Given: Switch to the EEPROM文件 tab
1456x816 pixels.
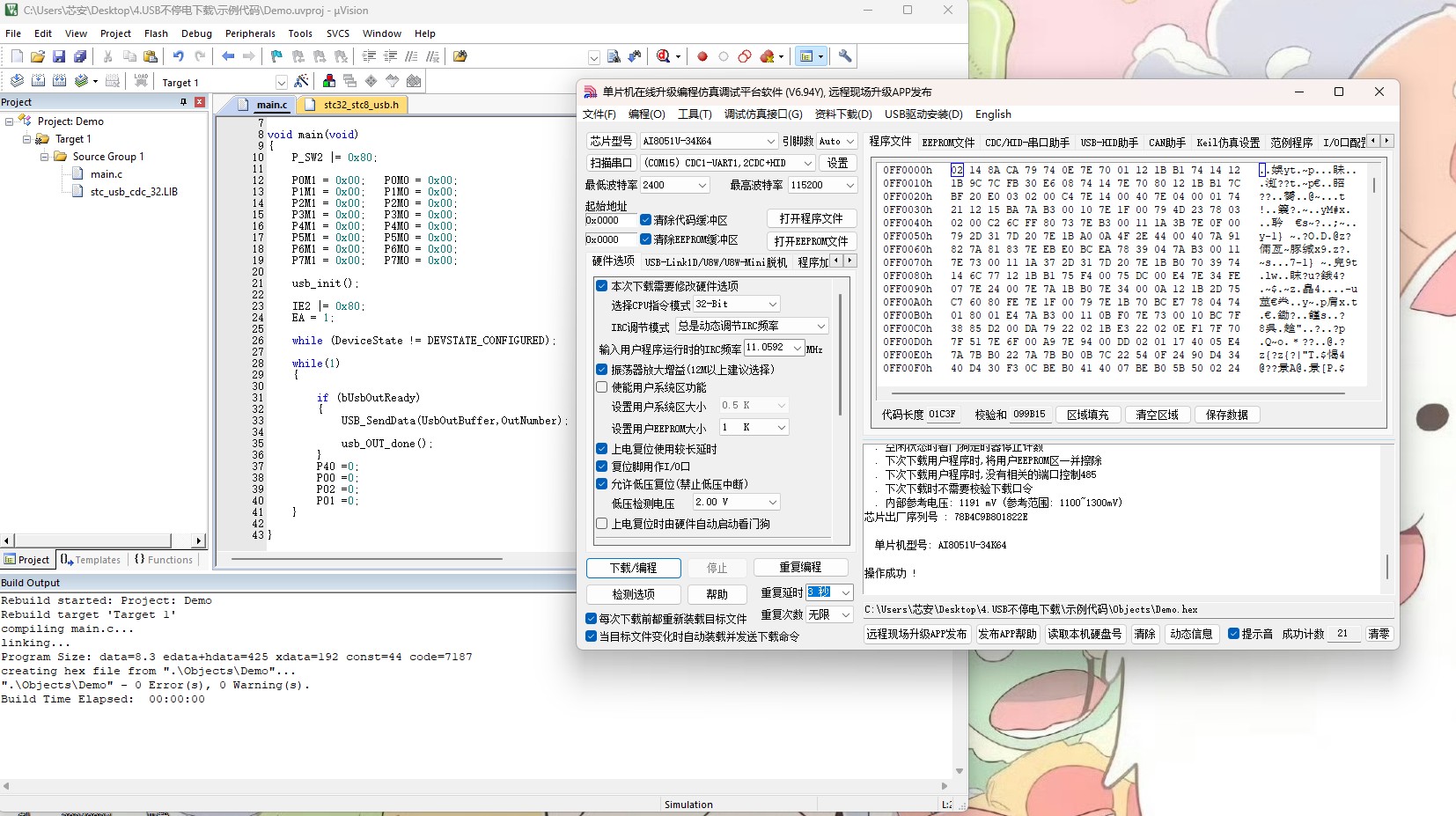Looking at the screenshot, I should [948, 142].
